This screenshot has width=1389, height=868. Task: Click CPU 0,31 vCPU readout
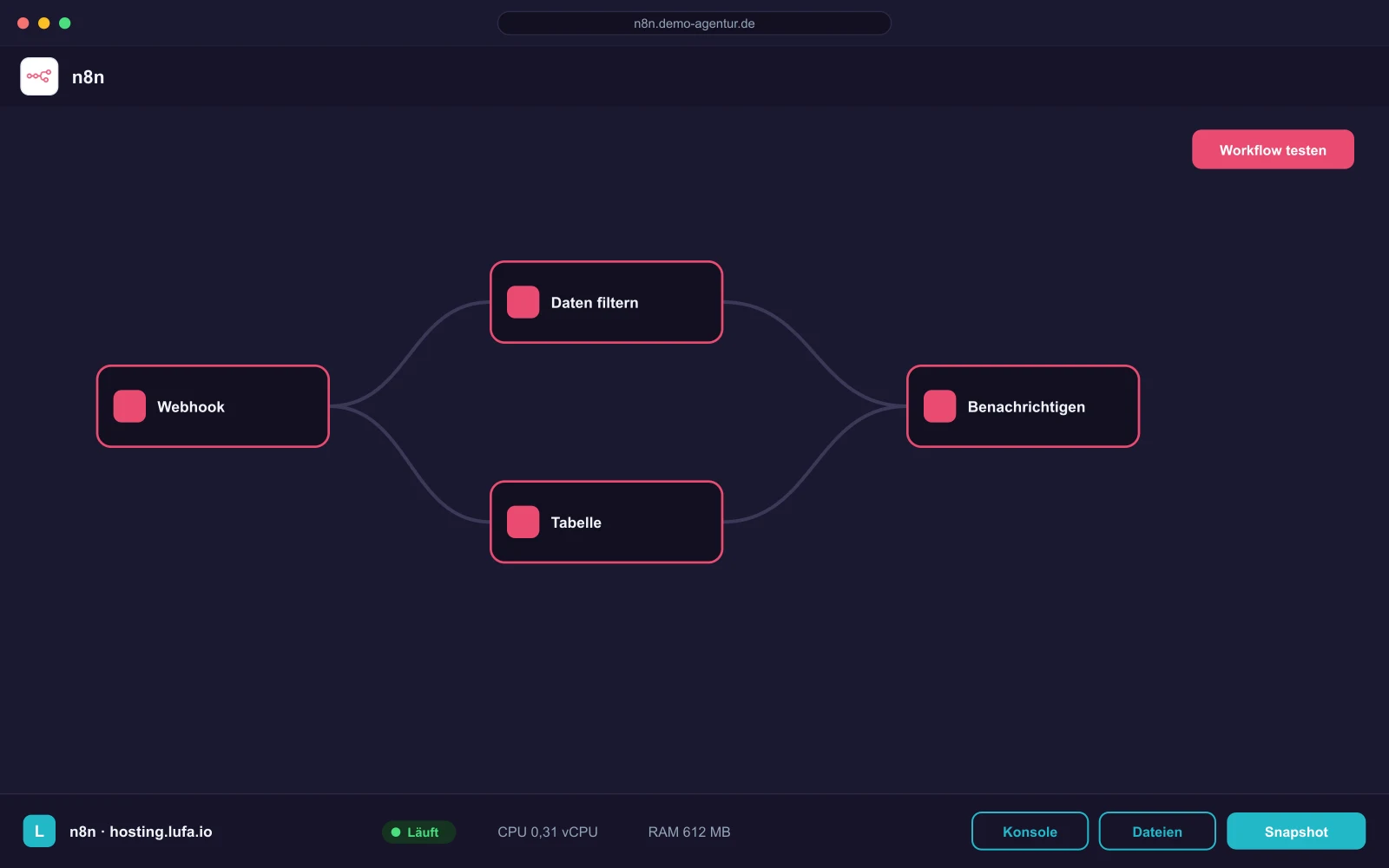click(x=548, y=832)
